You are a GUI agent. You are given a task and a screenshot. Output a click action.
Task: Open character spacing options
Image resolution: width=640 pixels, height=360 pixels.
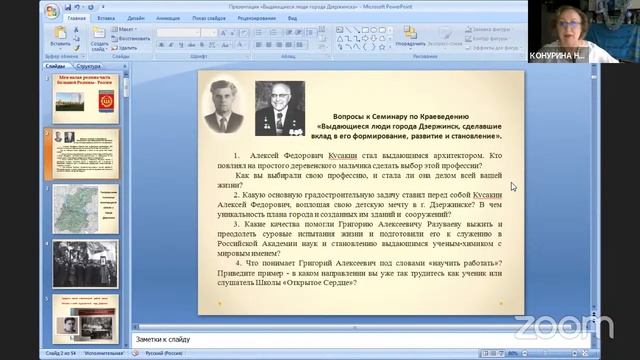(x=212, y=45)
